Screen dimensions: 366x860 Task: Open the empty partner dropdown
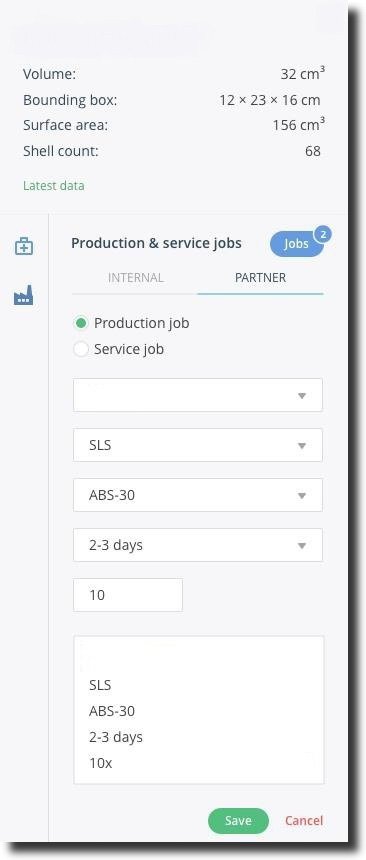point(198,395)
